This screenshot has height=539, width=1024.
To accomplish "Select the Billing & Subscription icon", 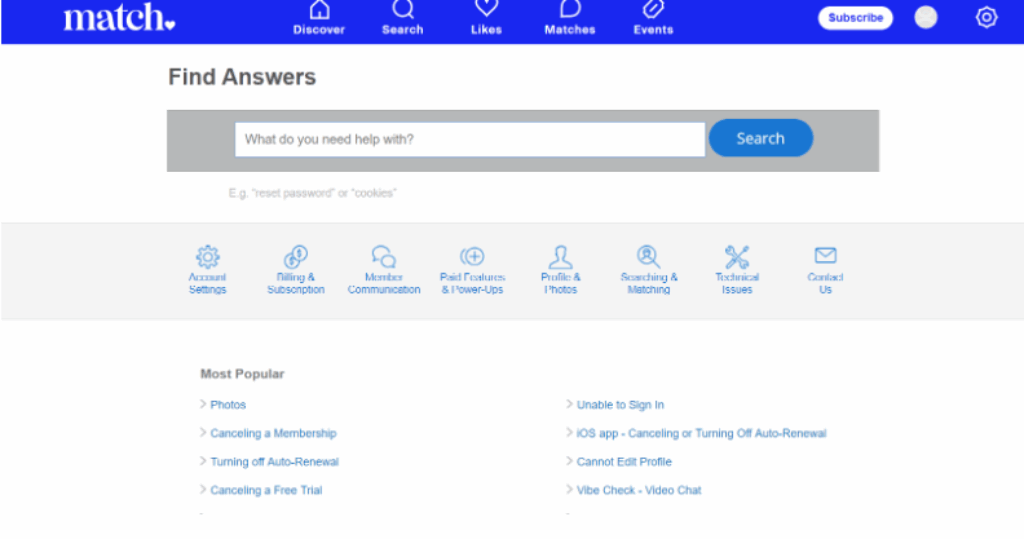I will coord(295,257).
